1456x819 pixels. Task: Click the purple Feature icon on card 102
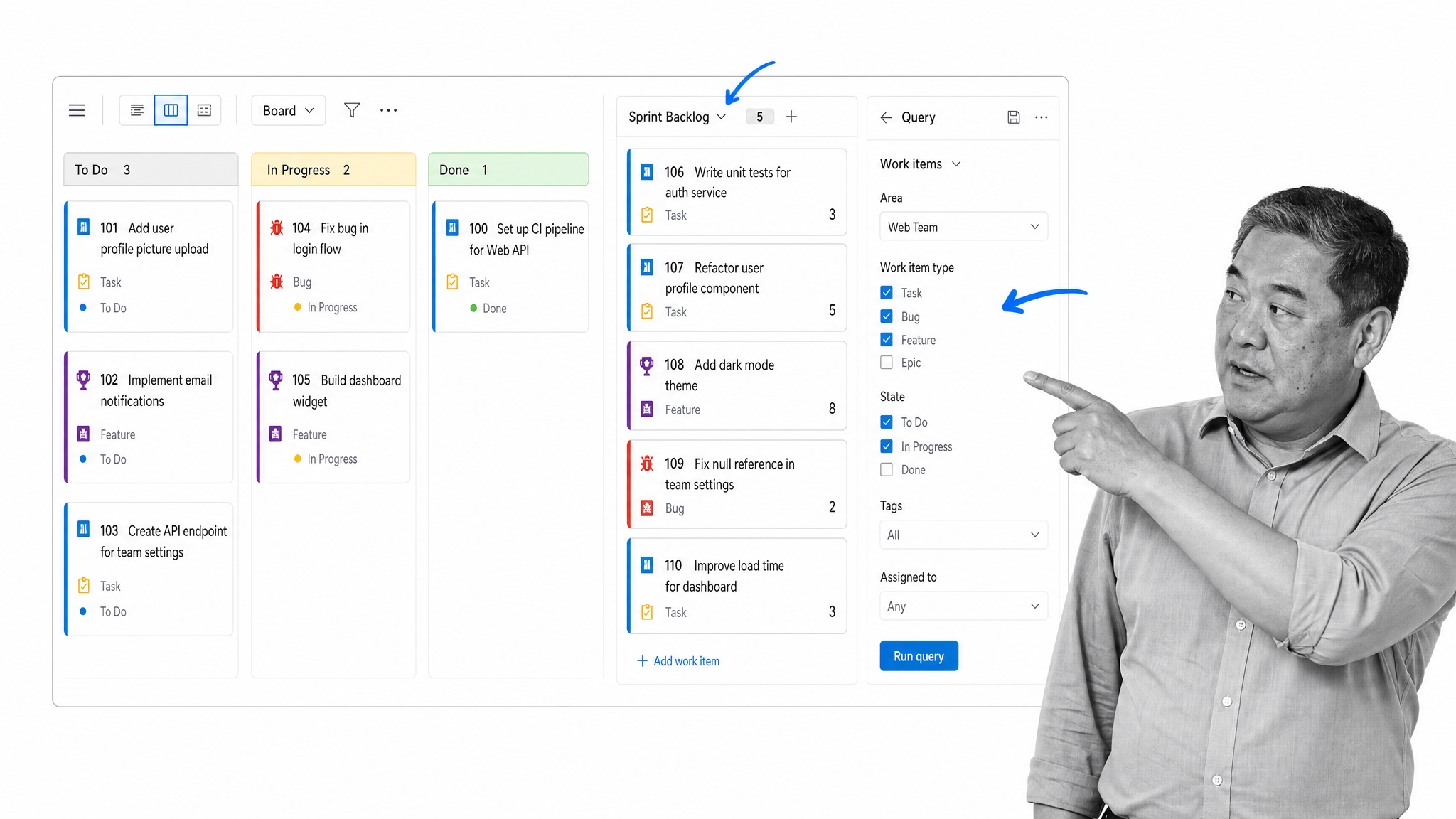83,434
